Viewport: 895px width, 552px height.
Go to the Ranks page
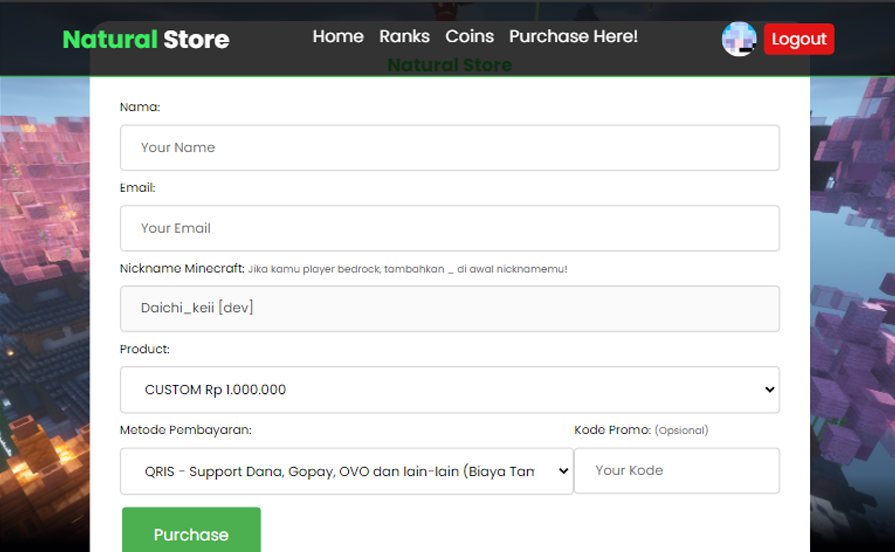point(404,36)
